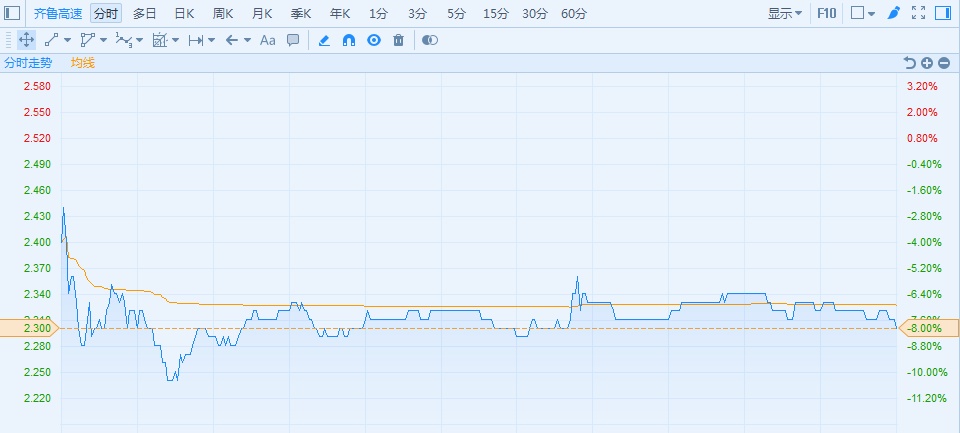The image size is (960, 433).
Task: Switch to the 日K daily chart tab
Action: point(184,13)
